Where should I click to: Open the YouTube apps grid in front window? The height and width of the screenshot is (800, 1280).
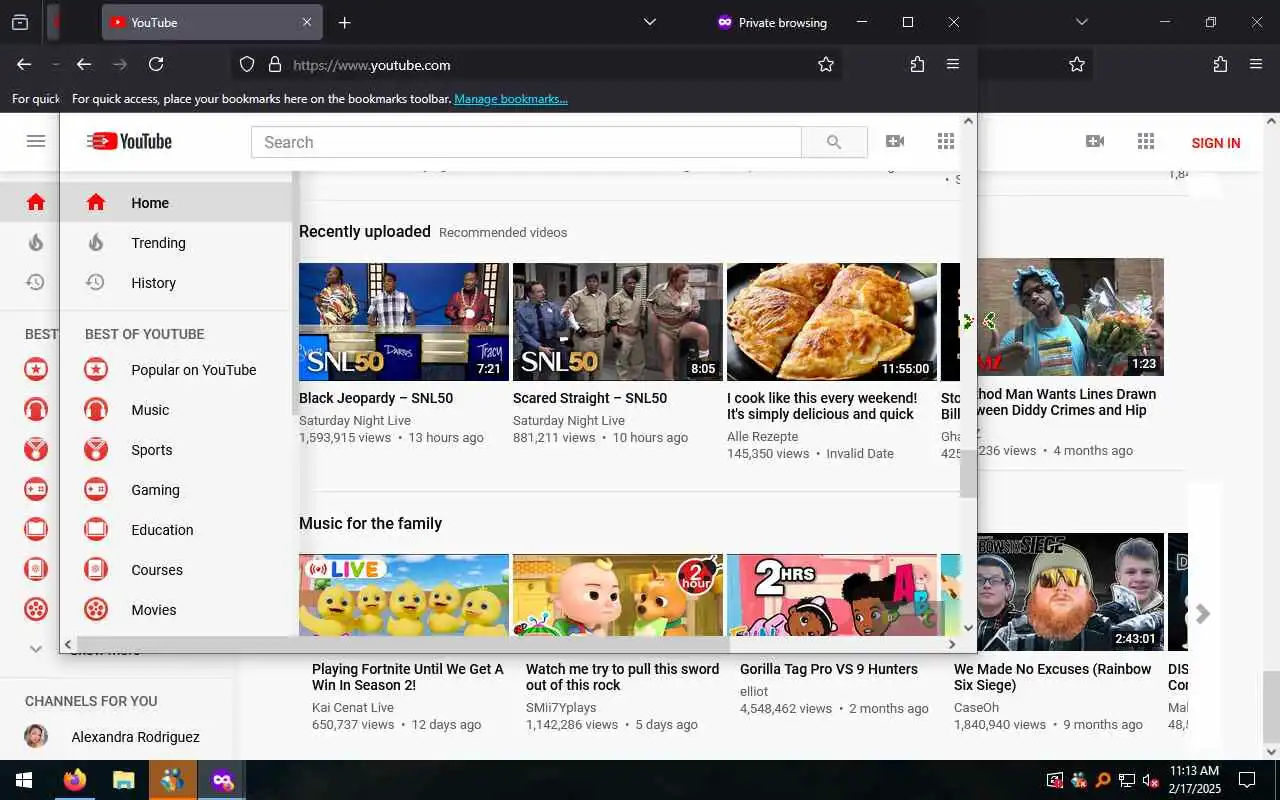(x=946, y=142)
